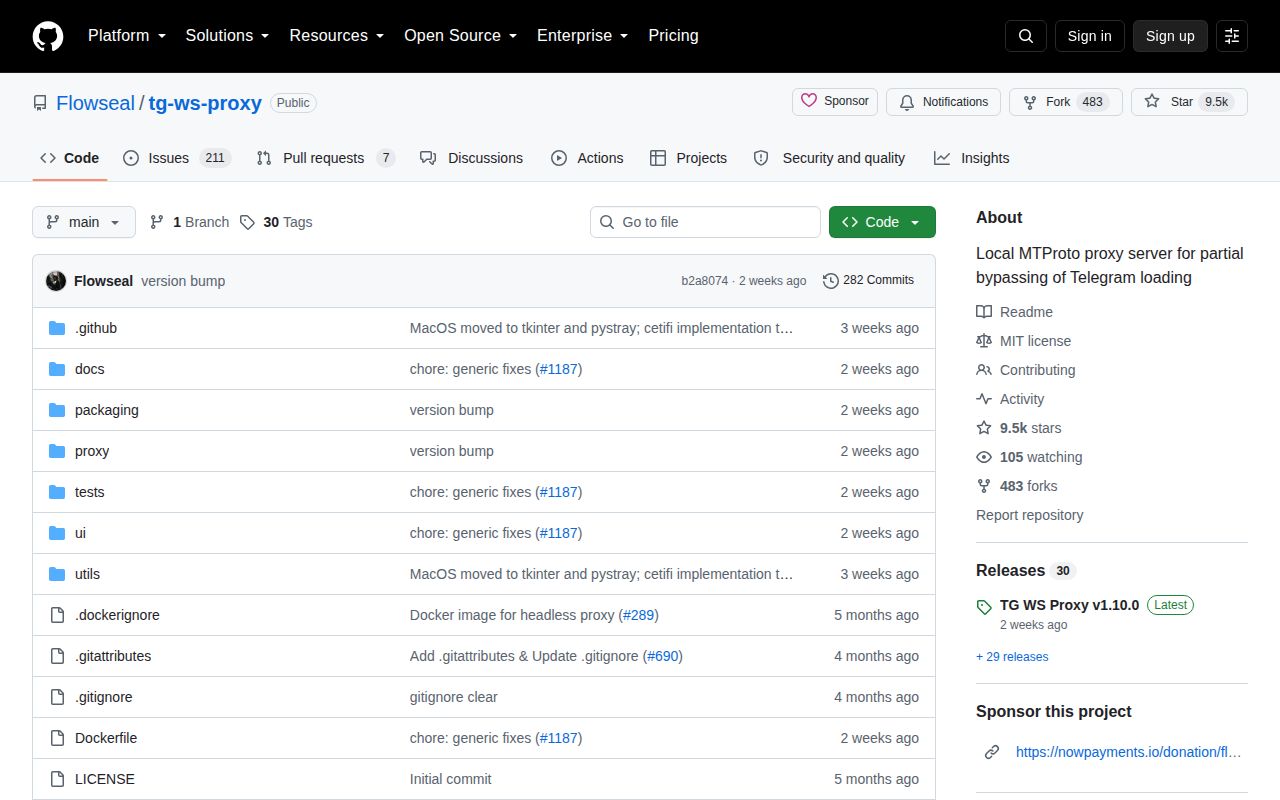
Task: Expand the green Code dropdown
Action: (882, 222)
